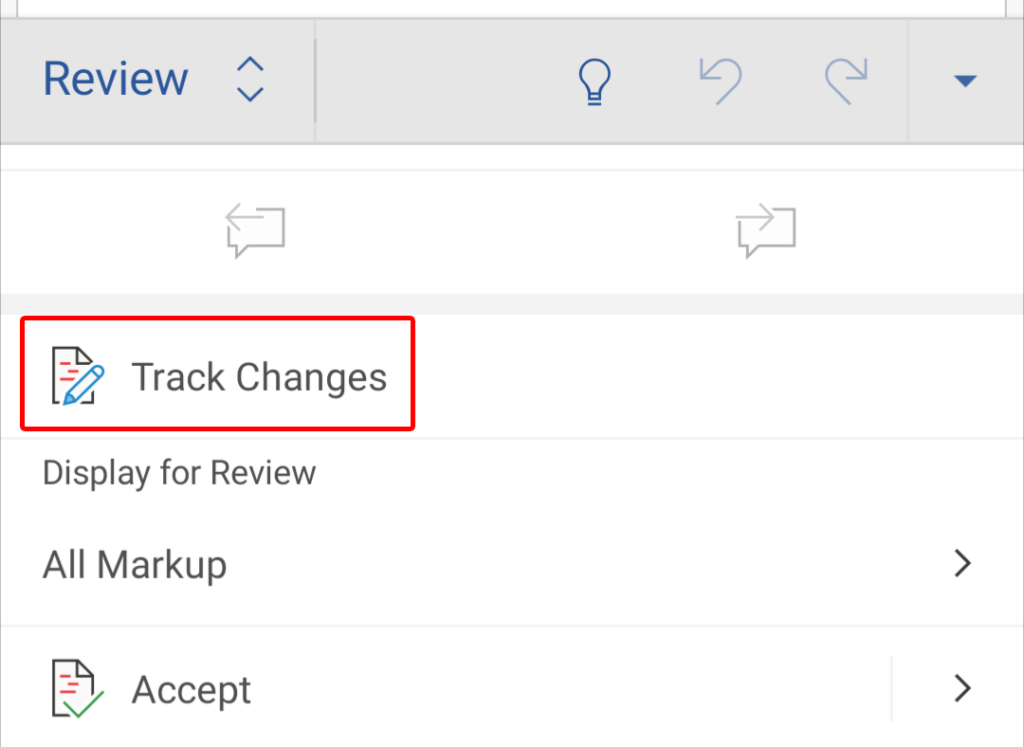This screenshot has width=1024, height=747.
Task: Click the Accept checkmark document icon
Action: [77, 690]
